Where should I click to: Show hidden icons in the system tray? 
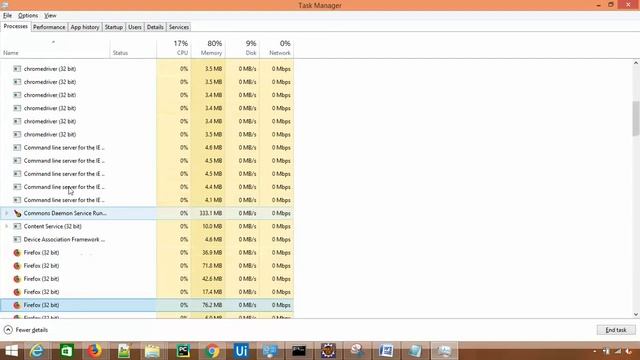[x=595, y=351]
